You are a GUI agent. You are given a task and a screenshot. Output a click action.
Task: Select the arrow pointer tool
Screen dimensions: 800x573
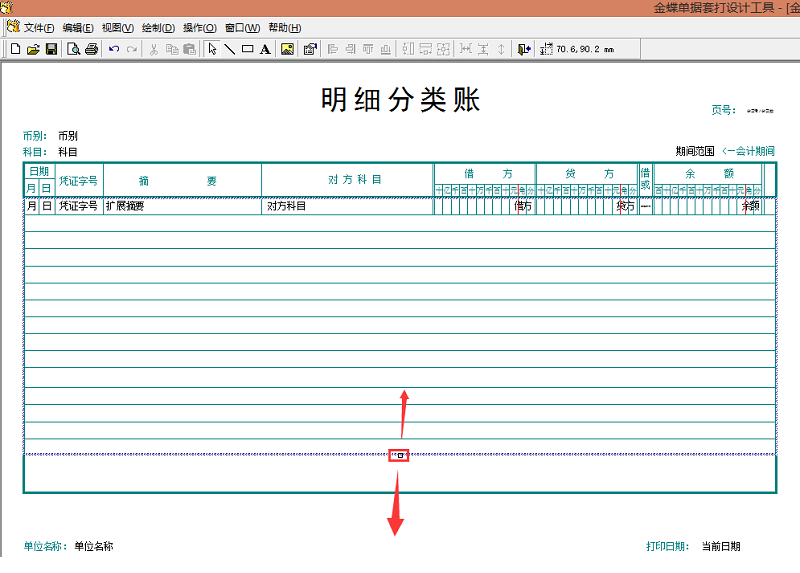click(x=212, y=49)
